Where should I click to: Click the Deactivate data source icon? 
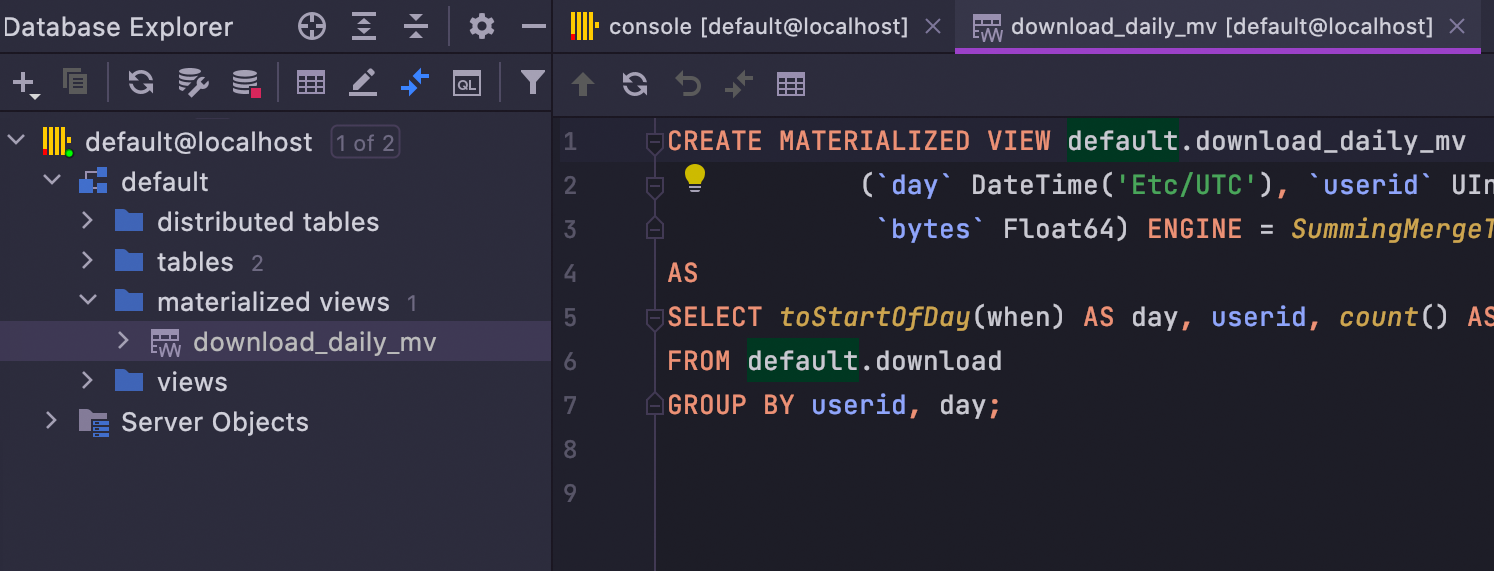click(246, 83)
